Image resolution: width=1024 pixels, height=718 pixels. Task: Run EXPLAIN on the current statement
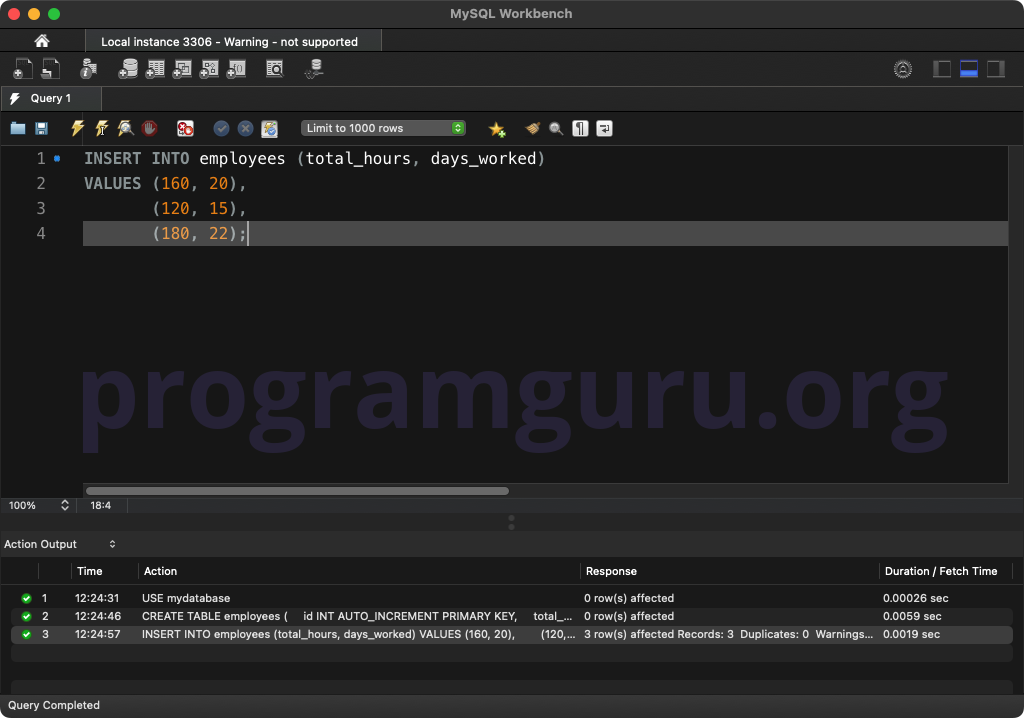(x=125, y=128)
